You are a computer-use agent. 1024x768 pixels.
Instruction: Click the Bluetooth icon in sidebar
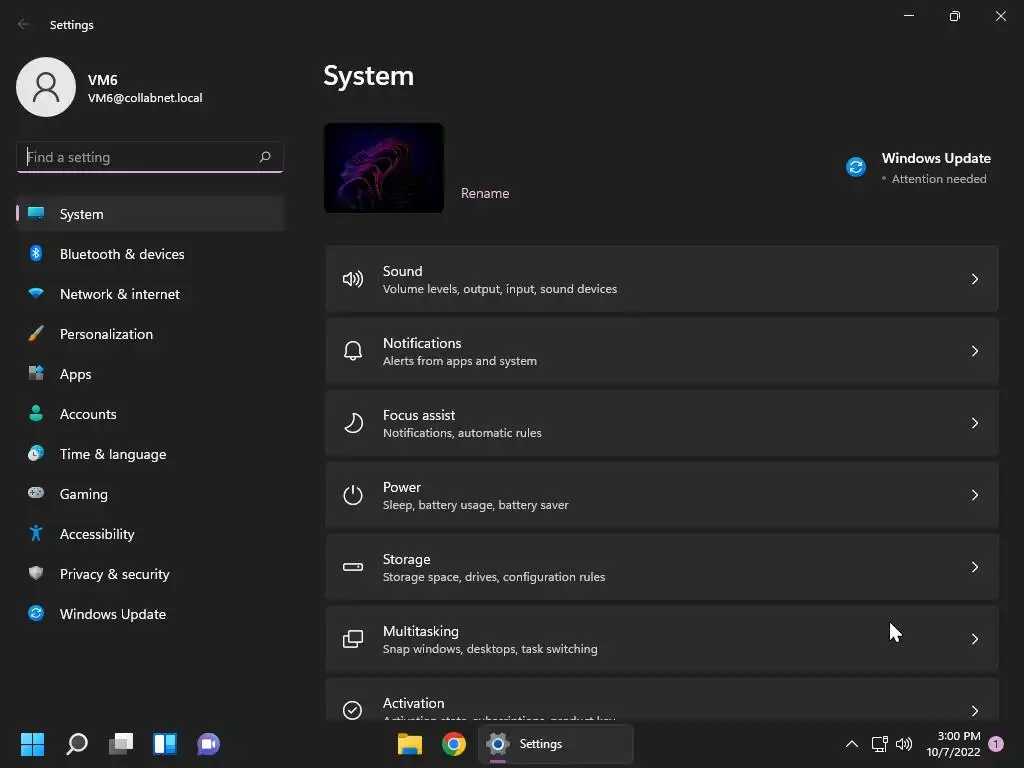pos(36,253)
